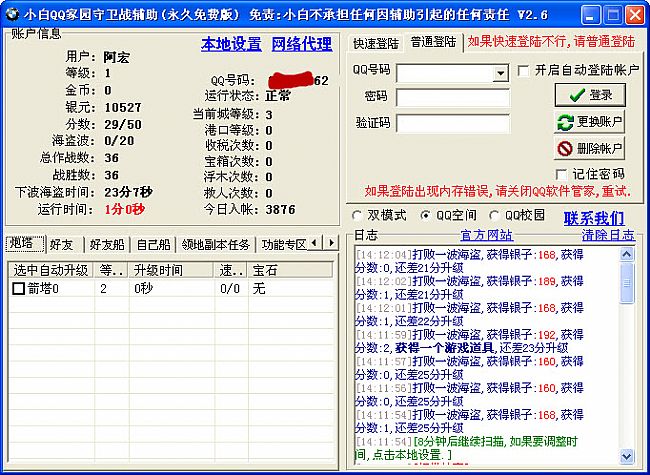The height and width of the screenshot is (475, 650).
Task: Switch to the 快速登陆 tab
Action: (x=376, y=44)
